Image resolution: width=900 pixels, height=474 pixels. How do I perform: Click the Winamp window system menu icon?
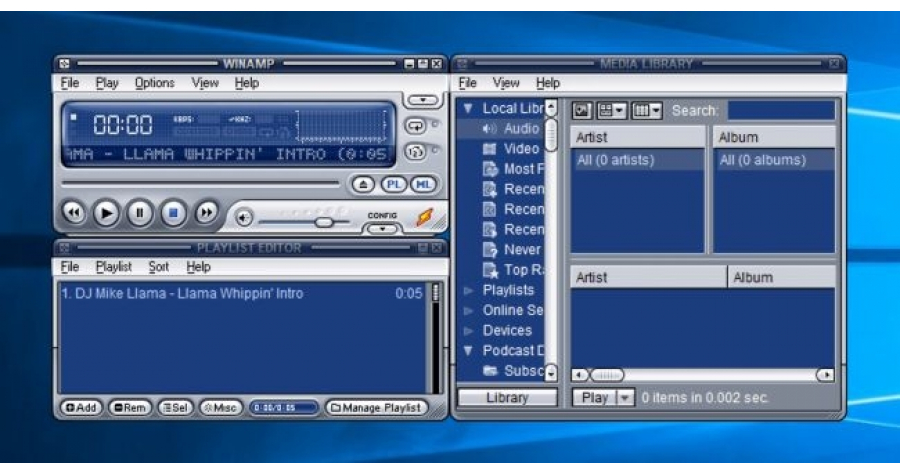pos(65,64)
